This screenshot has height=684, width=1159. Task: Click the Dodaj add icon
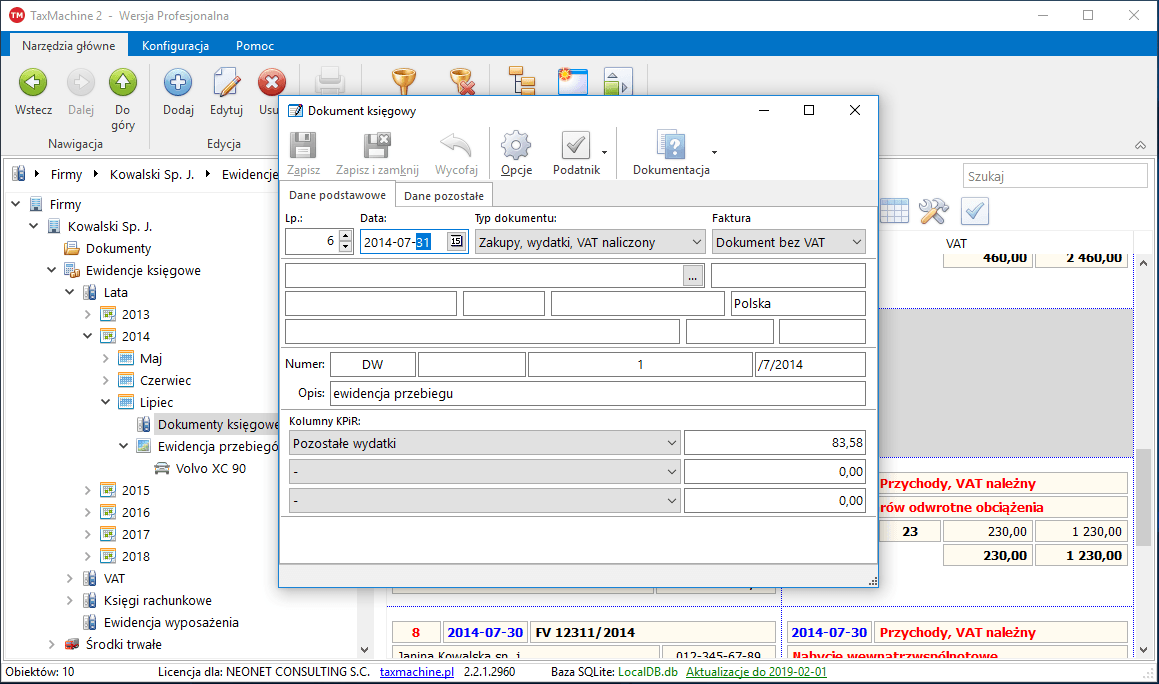(x=178, y=83)
